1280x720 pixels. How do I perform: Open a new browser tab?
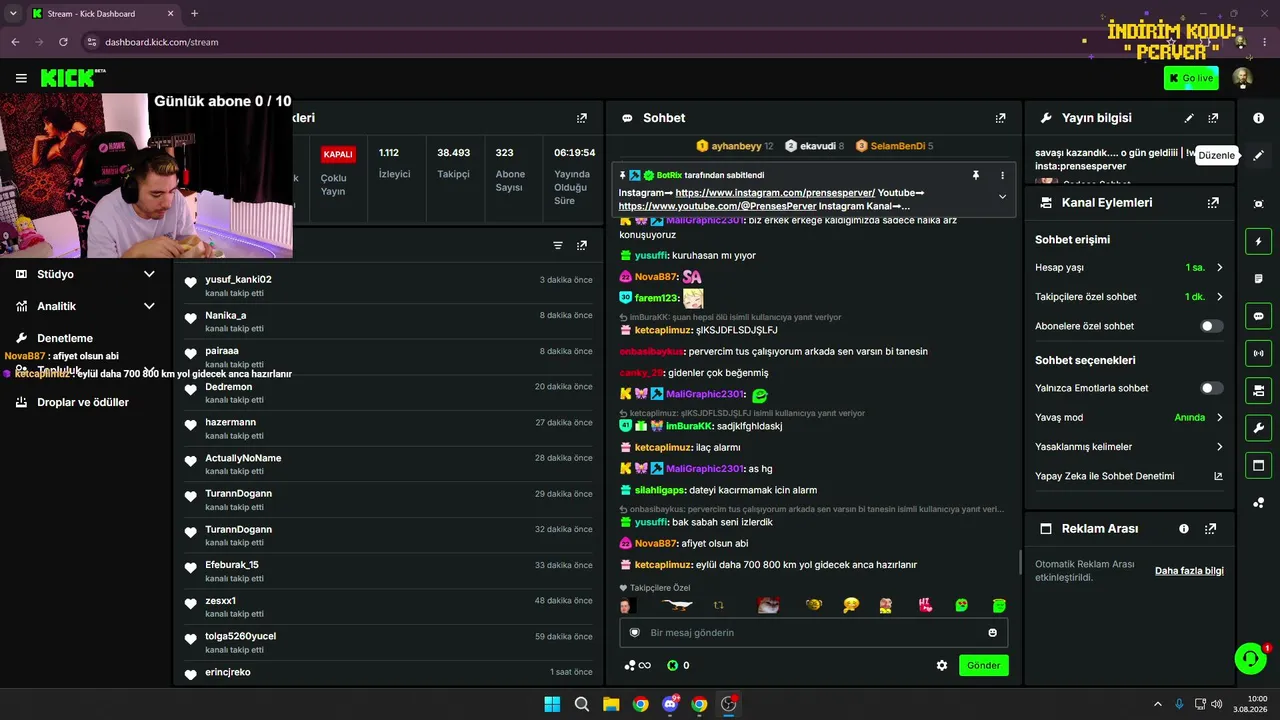[x=194, y=14]
